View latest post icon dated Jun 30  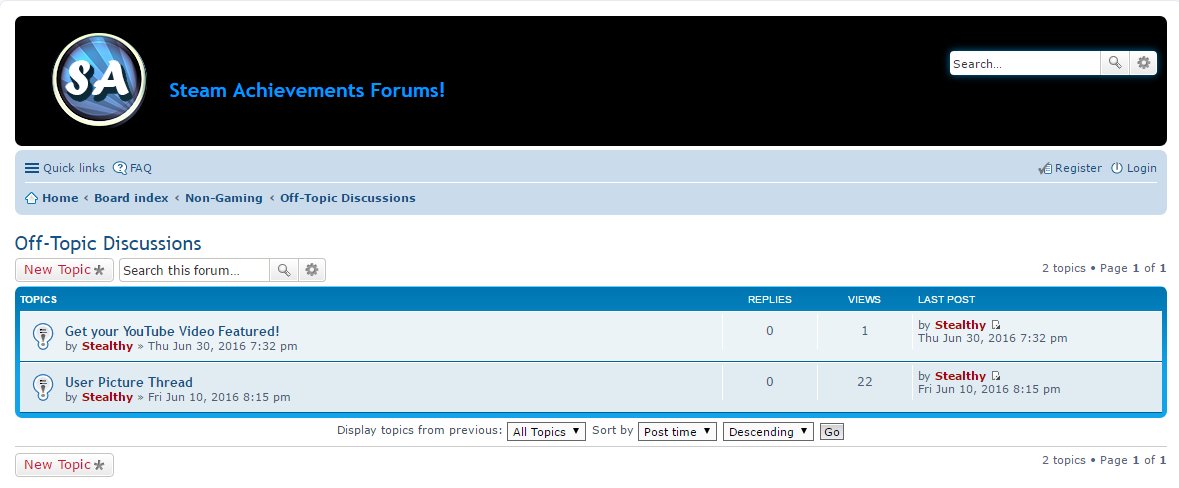(996, 325)
